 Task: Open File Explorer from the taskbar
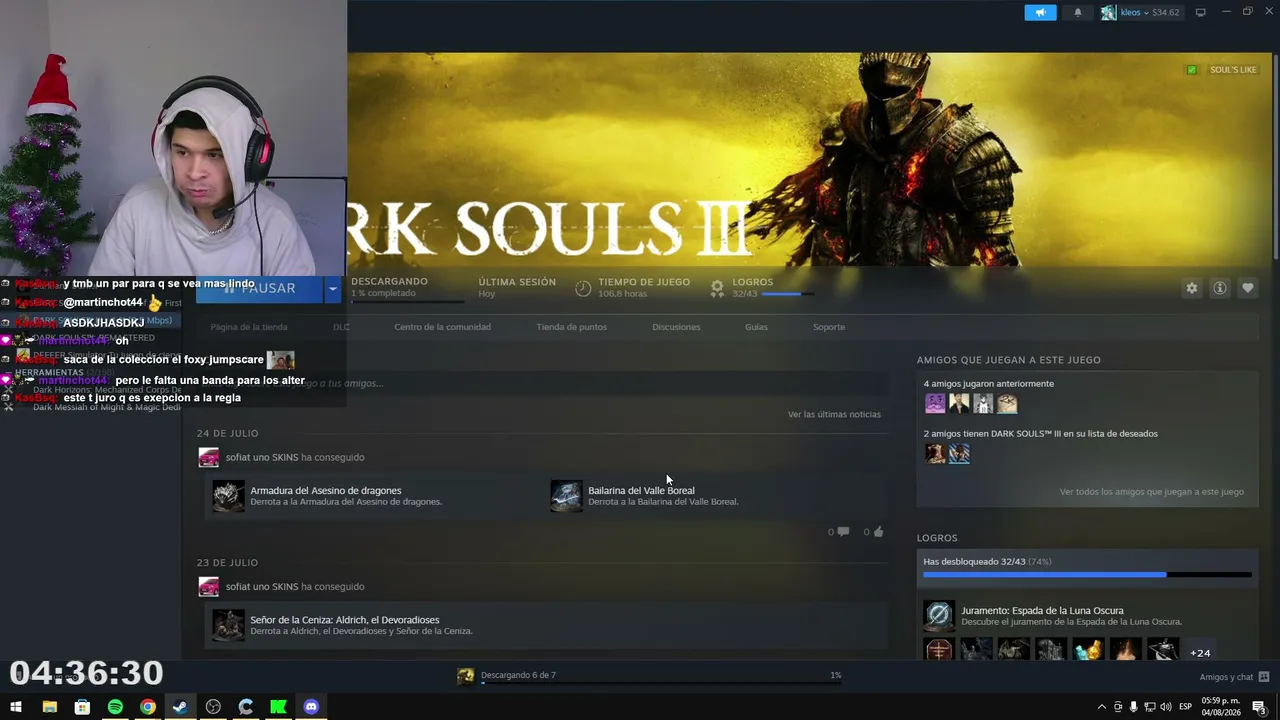coord(49,707)
